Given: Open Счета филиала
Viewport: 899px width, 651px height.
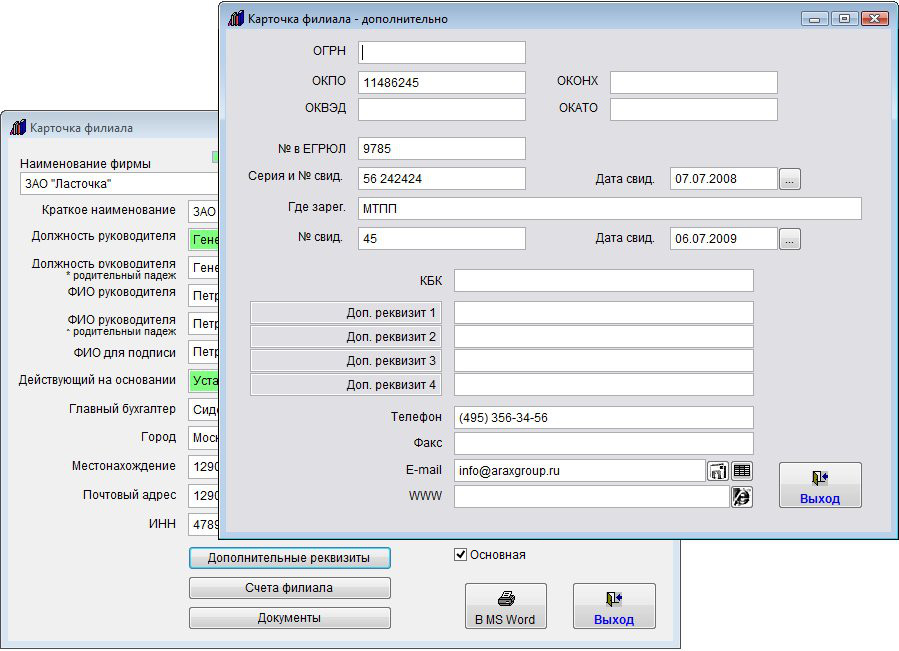Looking at the screenshot, I should pyautogui.click(x=290, y=588).
